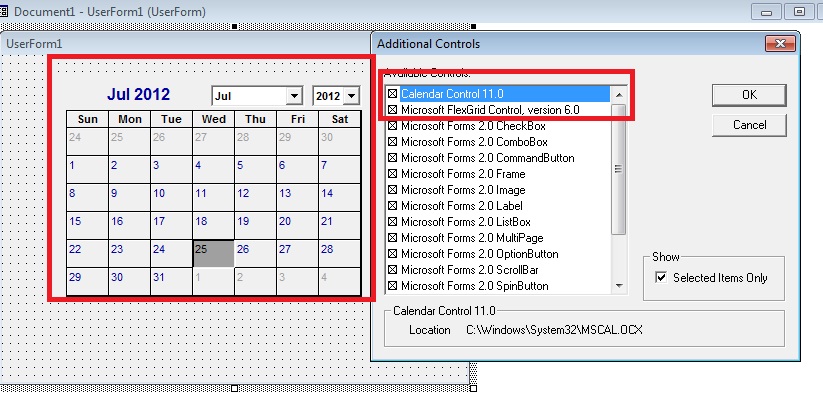Select July 25 highlighted calendar day
The image size is (823, 401).
(x=213, y=254)
